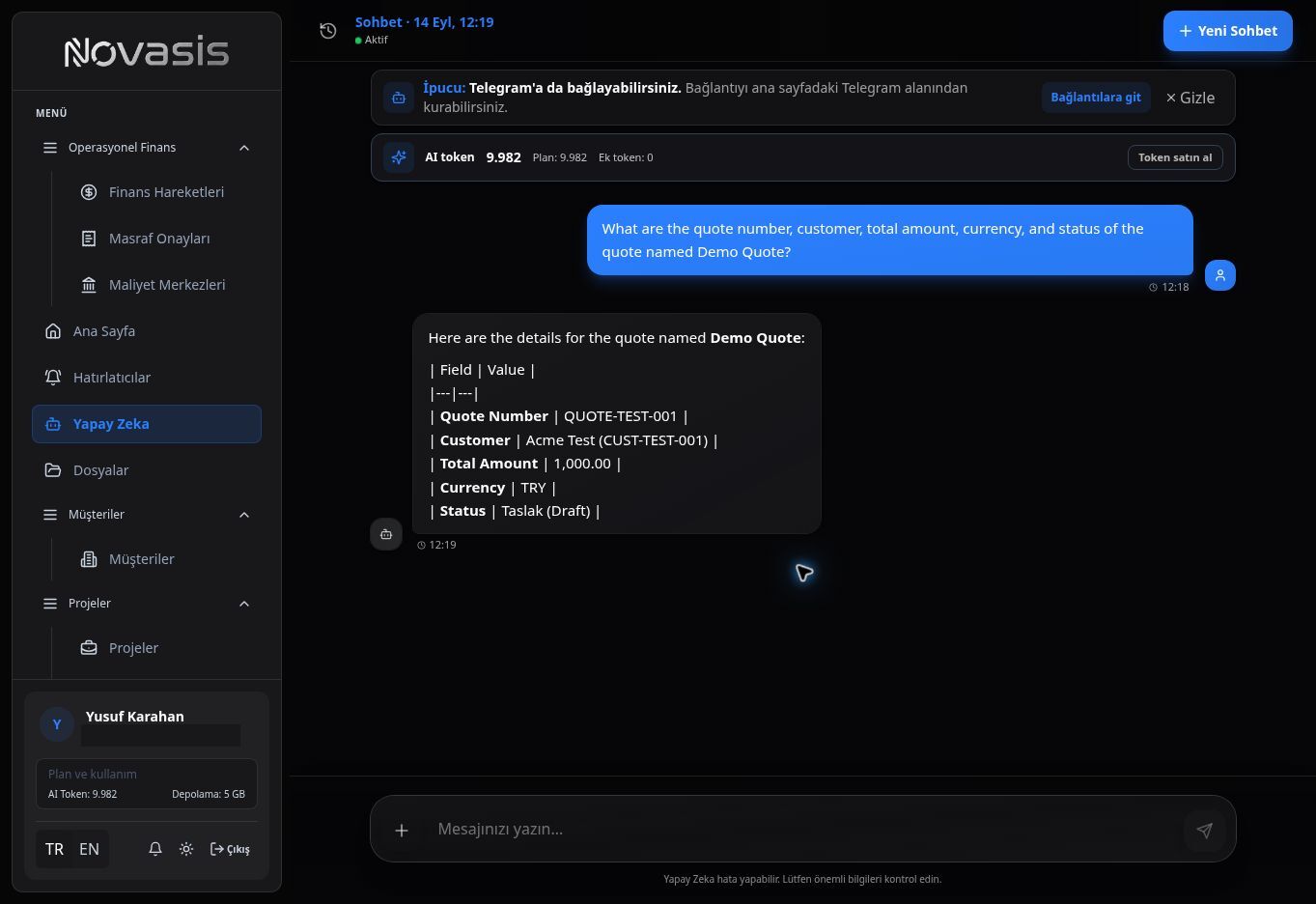The height and width of the screenshot is (904, 1316).
Task: Open the chat history clock icon
Action: coord(328,31)
